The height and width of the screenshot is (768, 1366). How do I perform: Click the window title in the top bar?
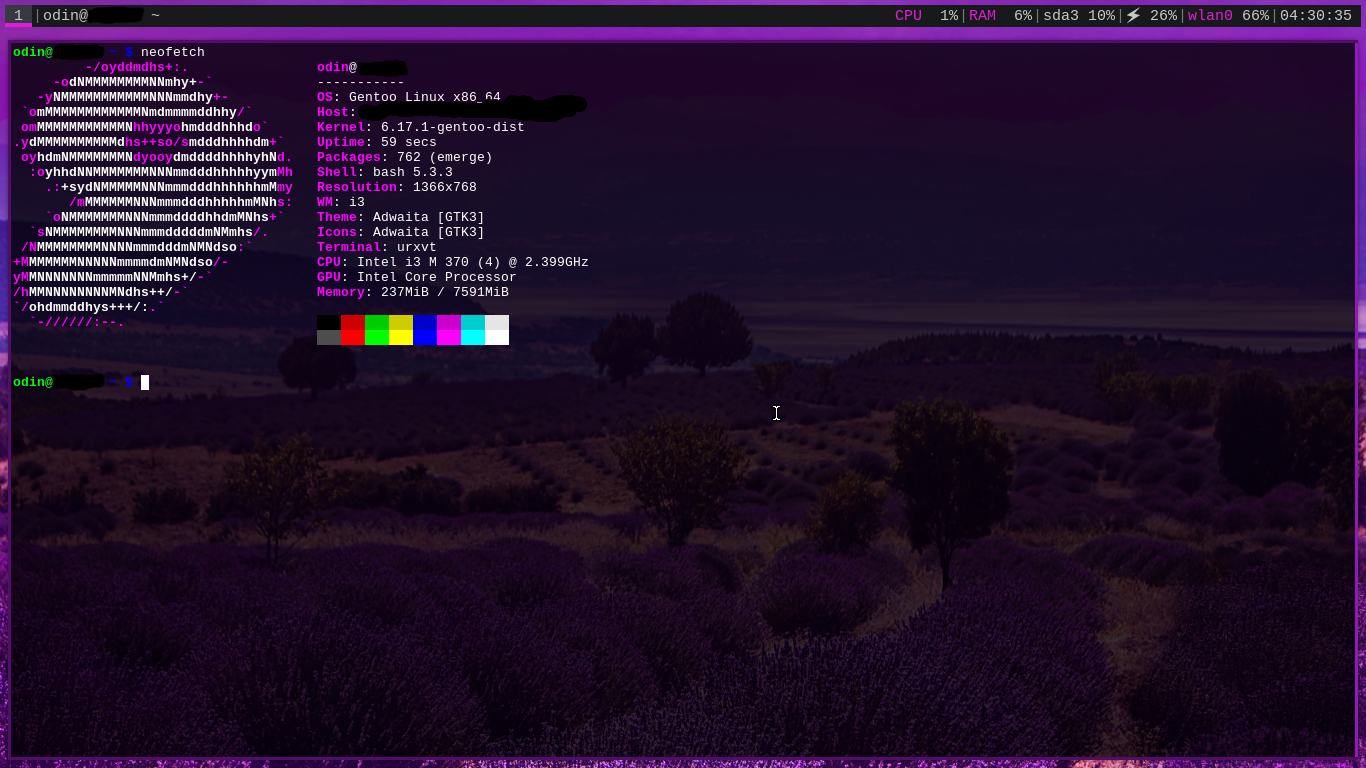pyautogui.click(x=101, y=16)
